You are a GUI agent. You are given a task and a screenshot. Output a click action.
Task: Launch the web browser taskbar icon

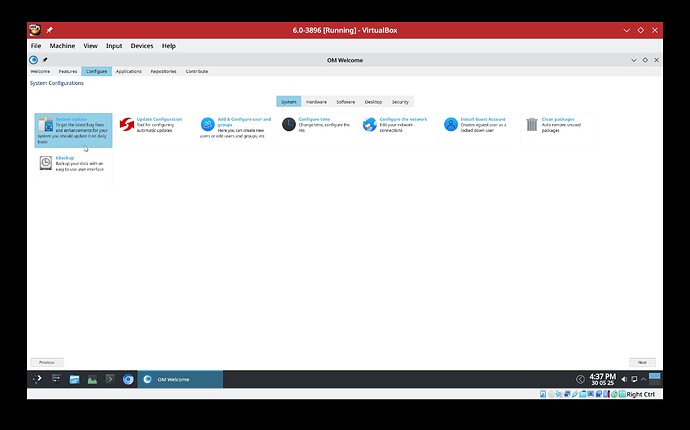pos(128,379)
